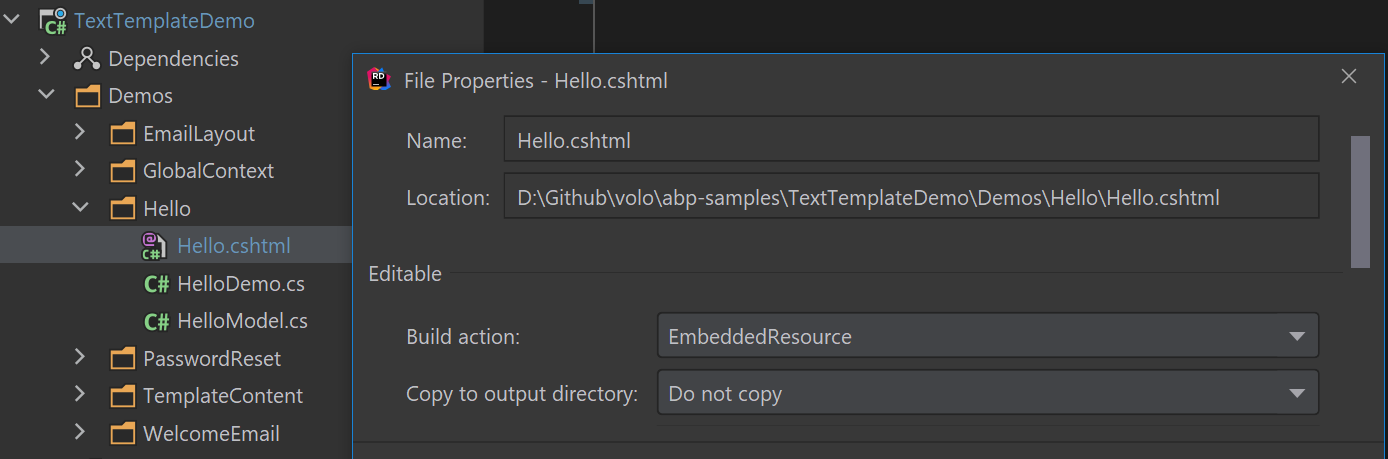Collapse the TextTemplateDemo project node
The width and height of the screenshot is (1388, 459).
[12, 20]
